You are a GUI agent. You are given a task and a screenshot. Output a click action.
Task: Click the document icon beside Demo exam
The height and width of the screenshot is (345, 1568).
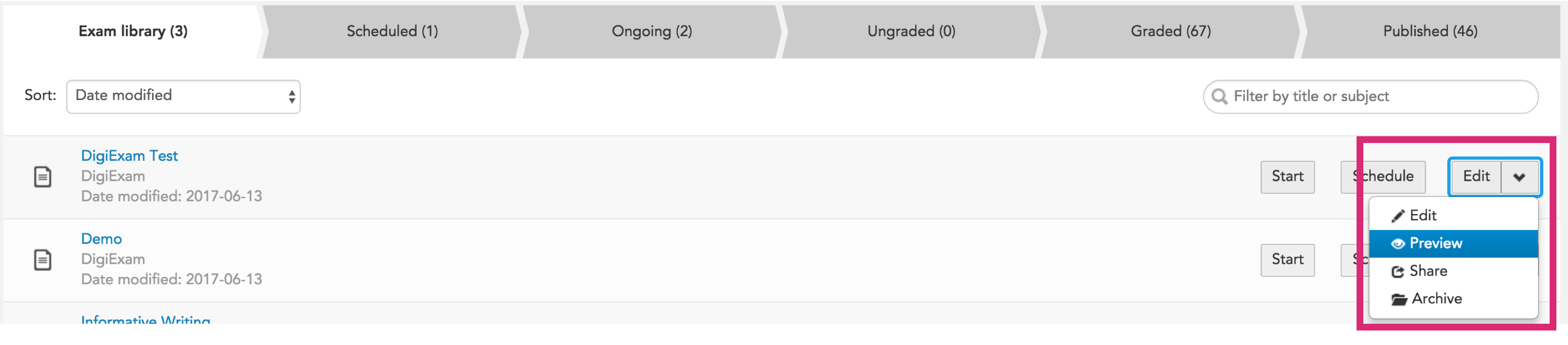42,259
